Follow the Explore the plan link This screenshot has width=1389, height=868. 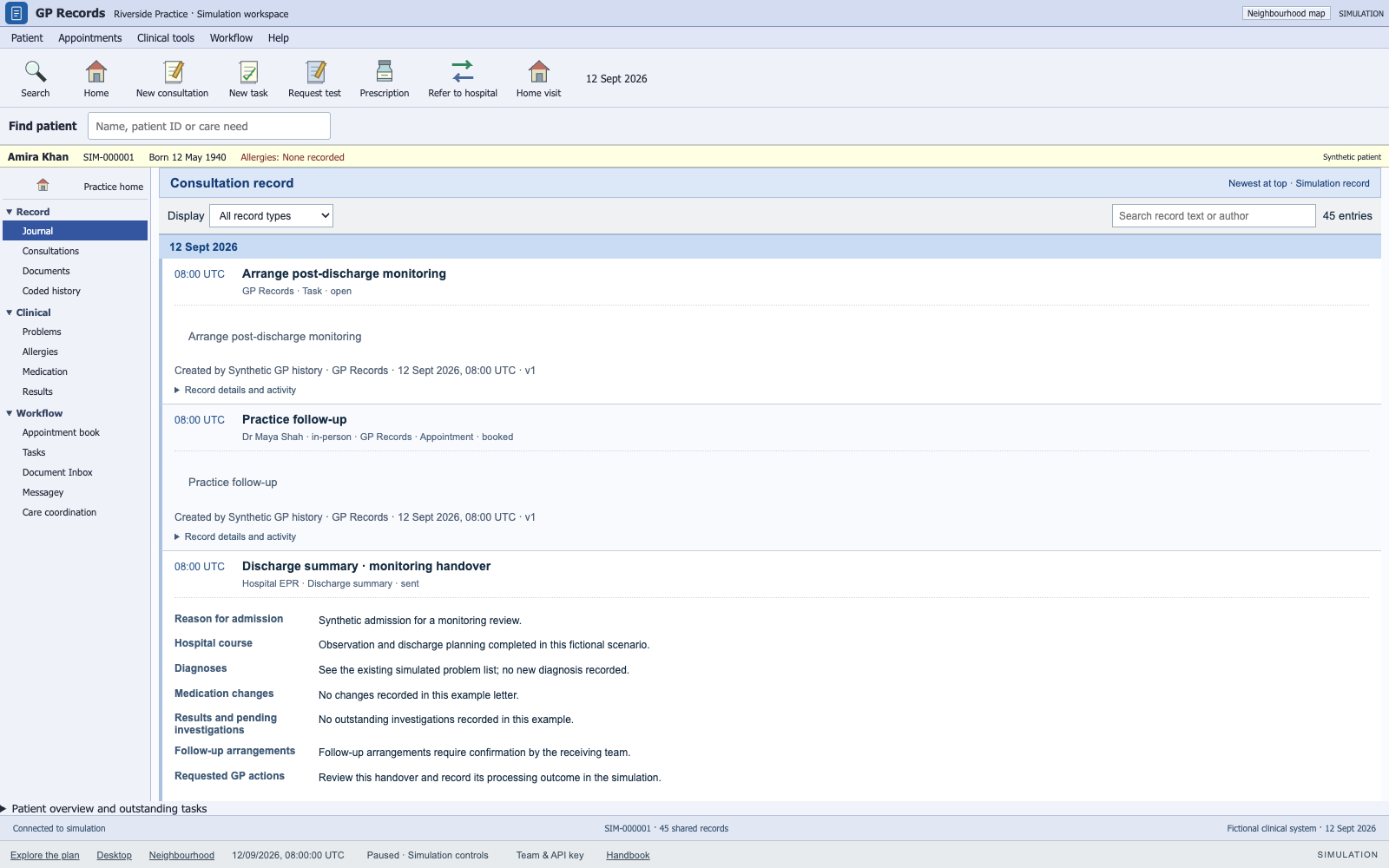tap(45, 855)
